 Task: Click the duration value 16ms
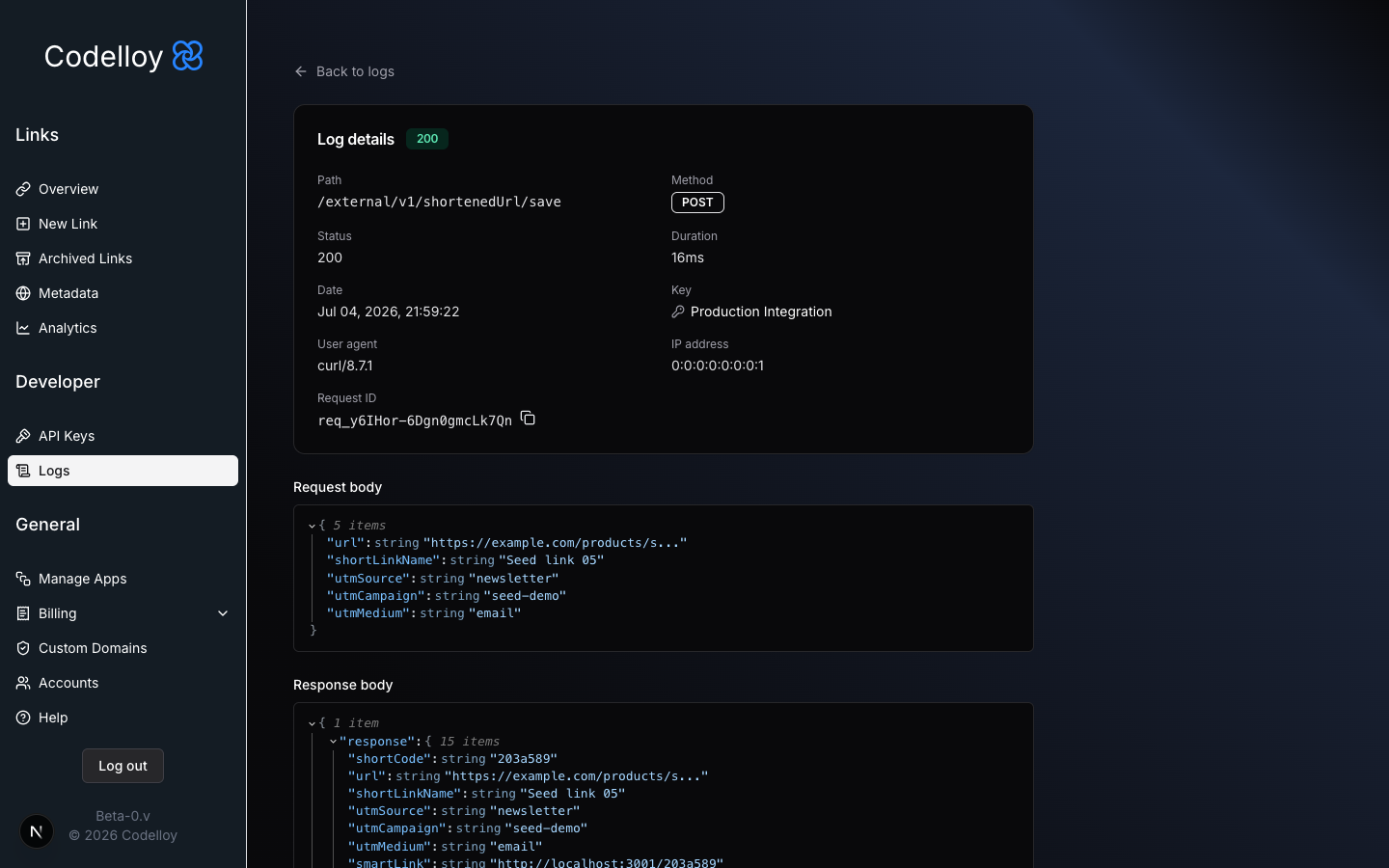click(x=688, y=258)
